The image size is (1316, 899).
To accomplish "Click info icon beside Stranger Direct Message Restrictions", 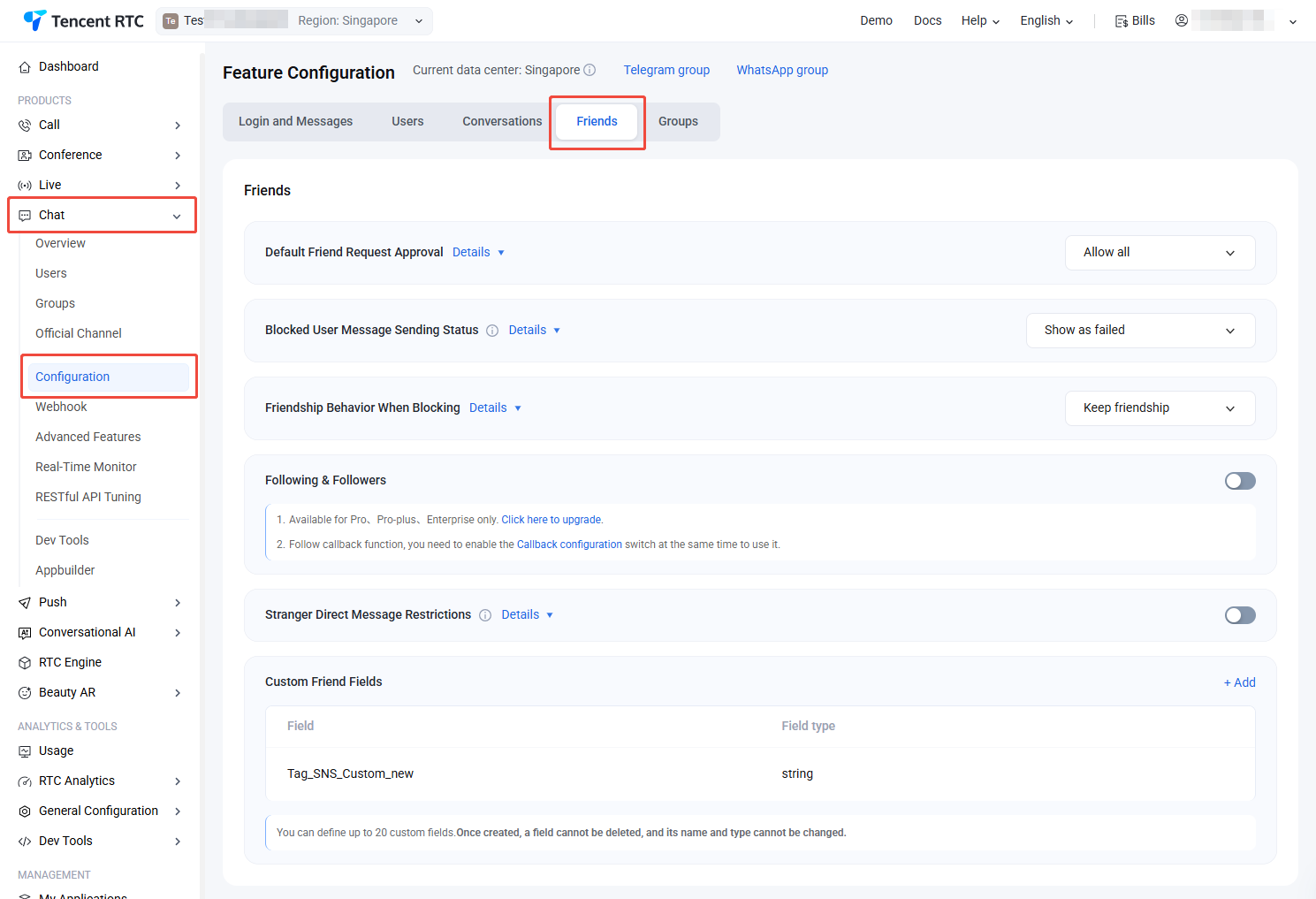I will [x=485, y=615].
